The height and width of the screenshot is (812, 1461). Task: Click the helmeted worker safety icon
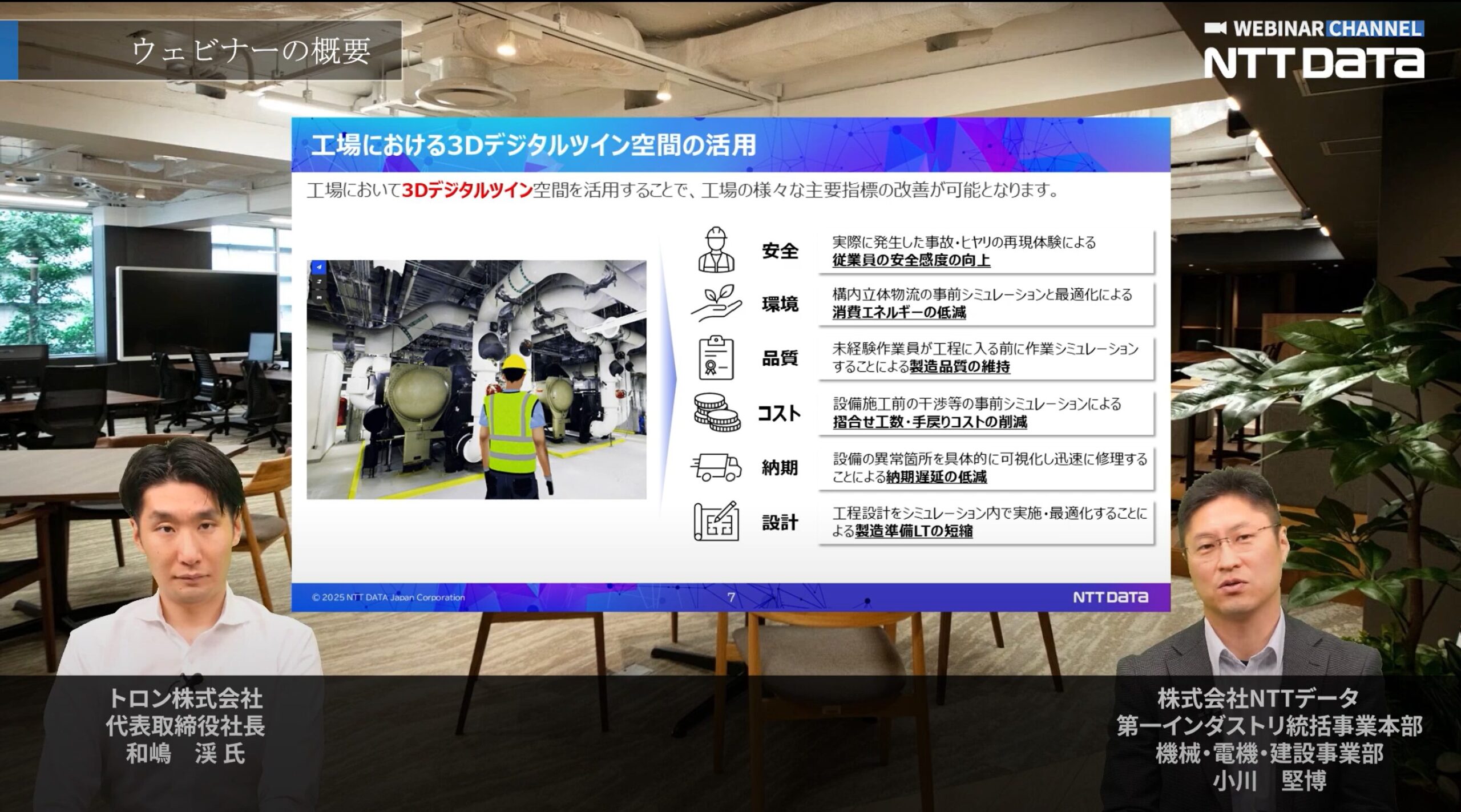[x=716, y=249]
